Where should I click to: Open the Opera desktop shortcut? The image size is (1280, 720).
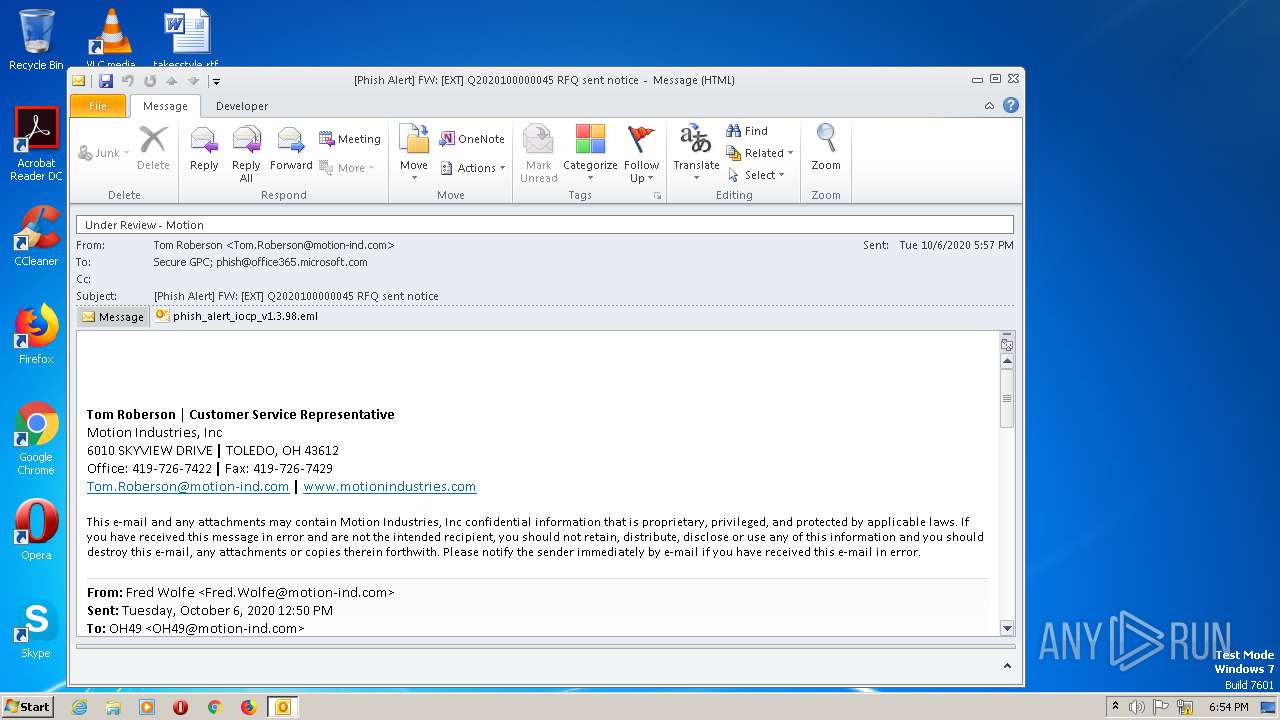[x=36, y=530]
